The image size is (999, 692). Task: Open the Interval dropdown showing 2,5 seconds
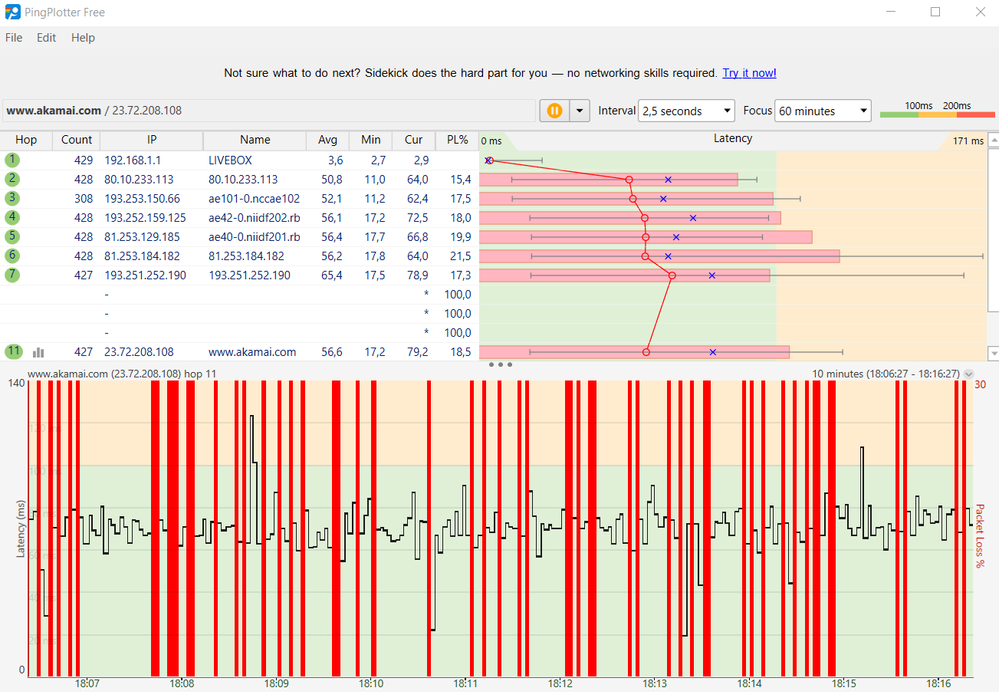687,111
